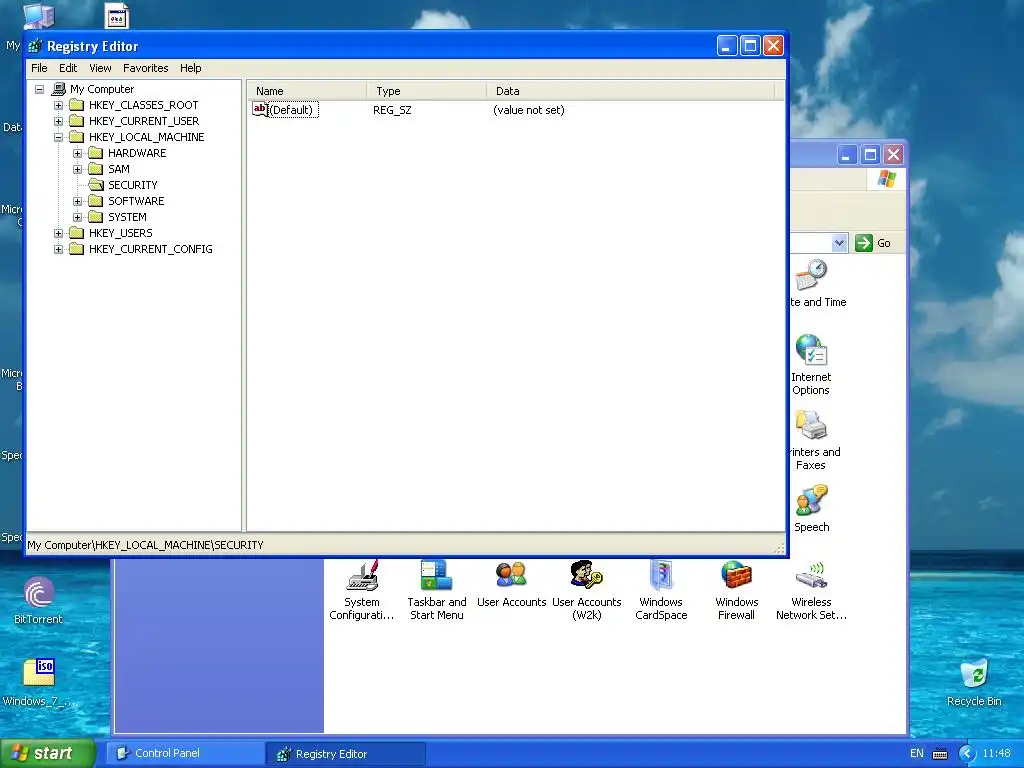
Task: Select the open SECURITY folder icon
Action: [x=96, y=185]
